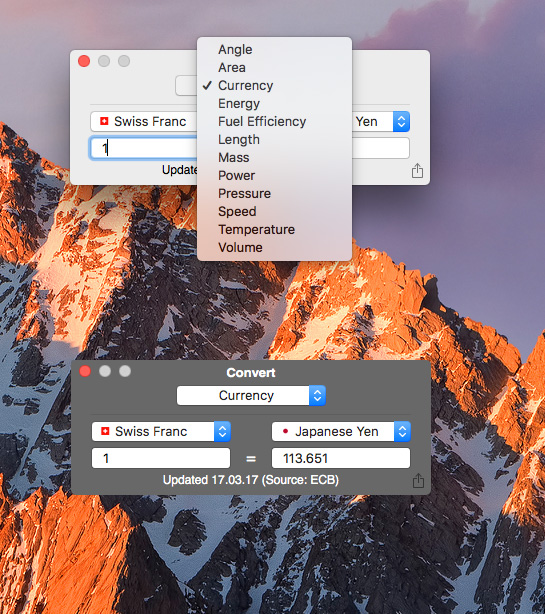545x614 pixels.
Task: Click the Swiss flag icon in light window
Action: (104, 121)
